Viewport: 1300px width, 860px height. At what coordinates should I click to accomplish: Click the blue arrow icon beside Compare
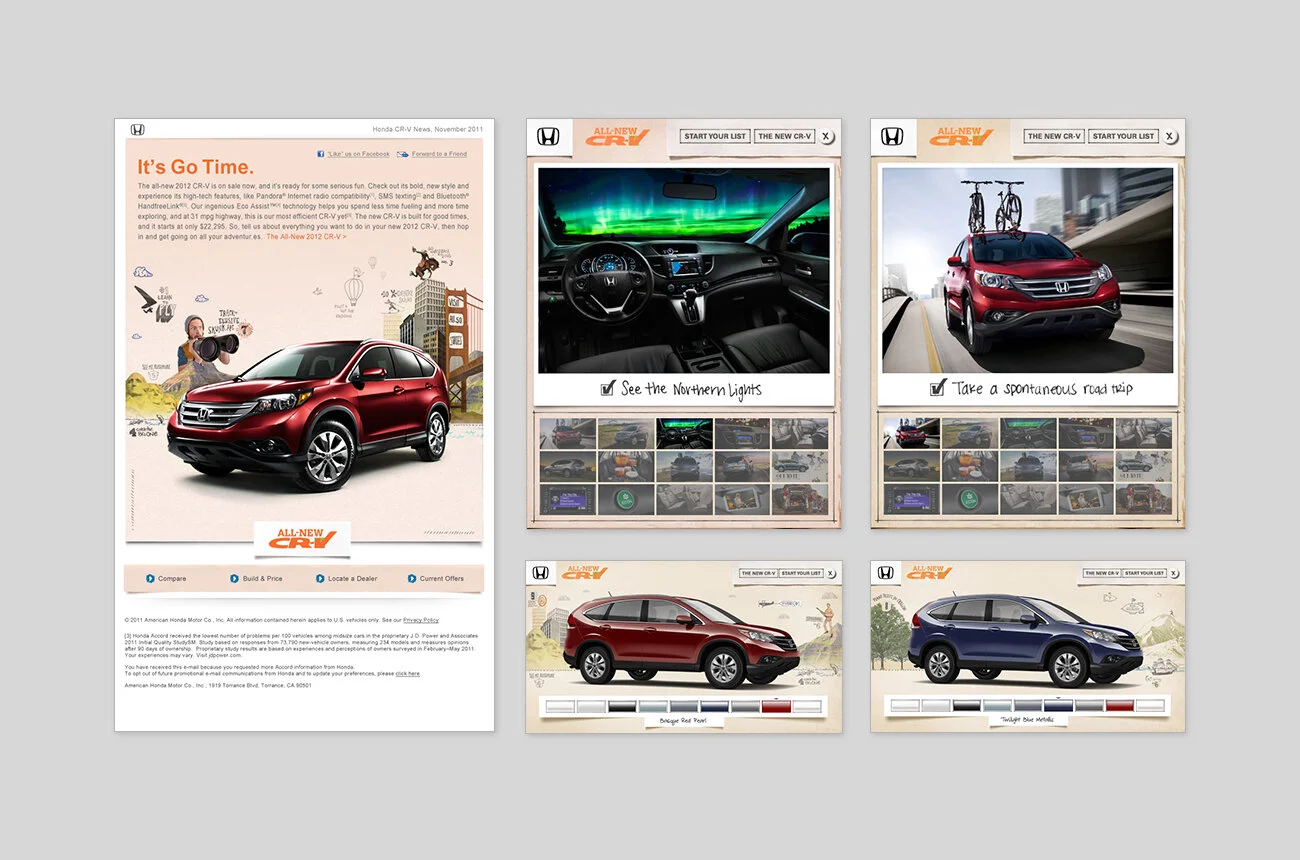[150, 579]
